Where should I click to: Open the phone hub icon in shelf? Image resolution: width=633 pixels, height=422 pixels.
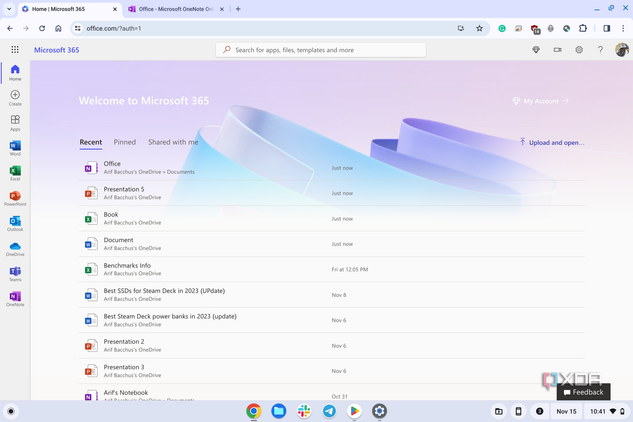point(518,411)
